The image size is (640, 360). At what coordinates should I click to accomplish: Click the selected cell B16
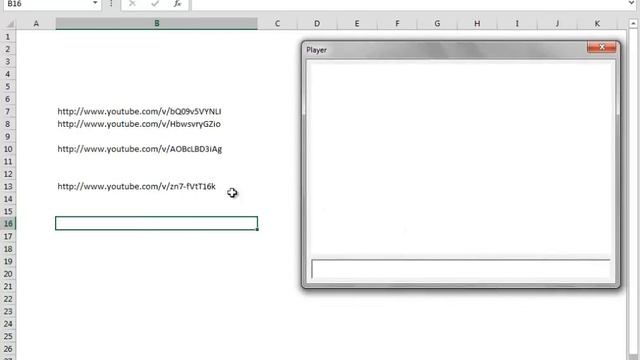[157, 223]
